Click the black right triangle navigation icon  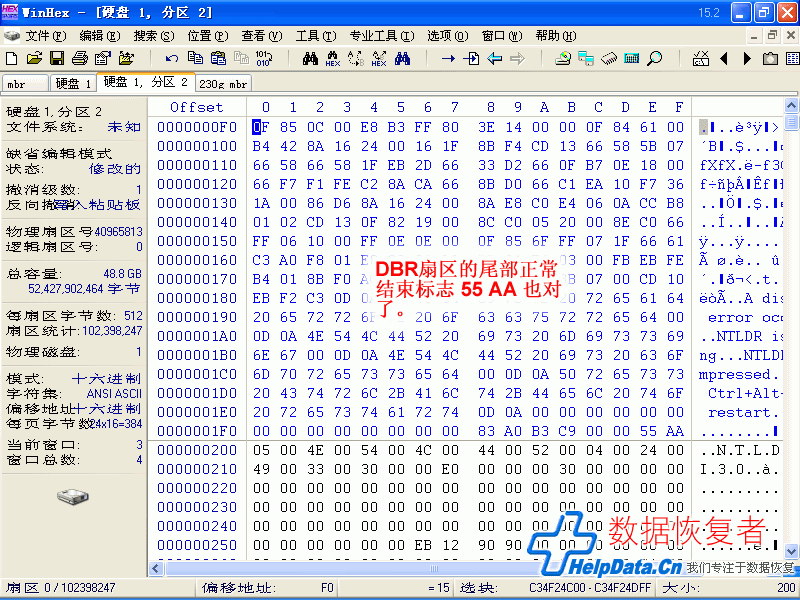coord(747,58)
